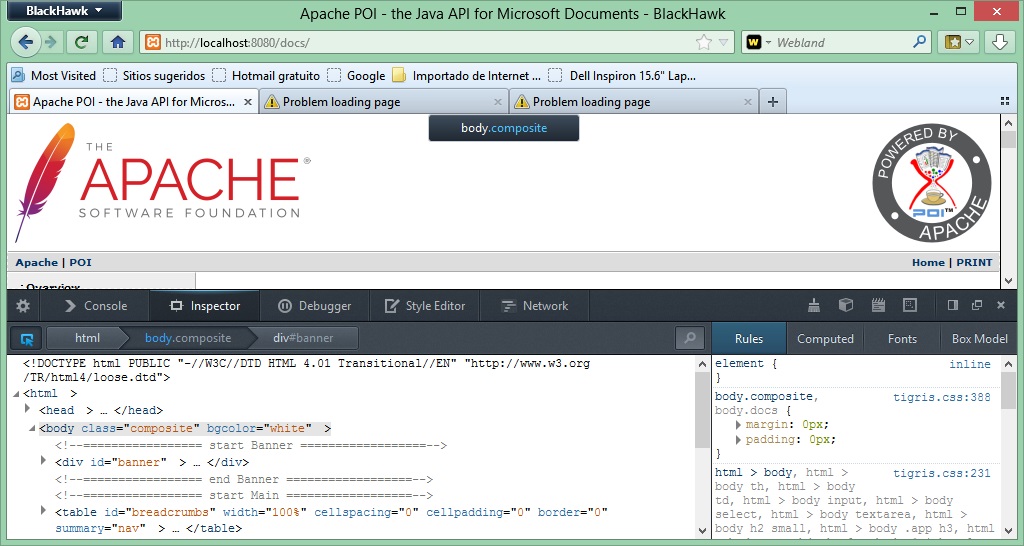
Task: Reload the page with the refresh icon
Action: pyautogui.click(x=82, y=42)
